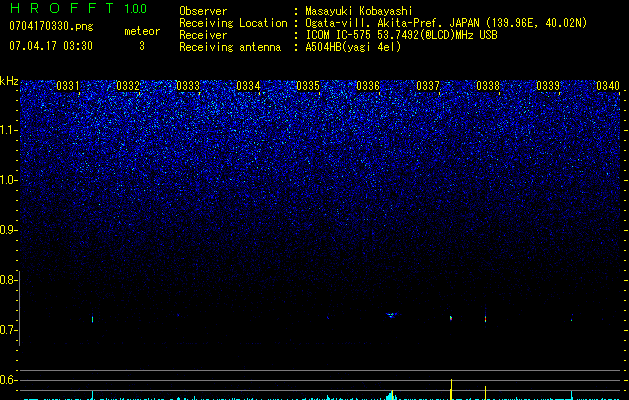
Task: Click the 0.7 kHz axis label
Action: coord(8,330)
